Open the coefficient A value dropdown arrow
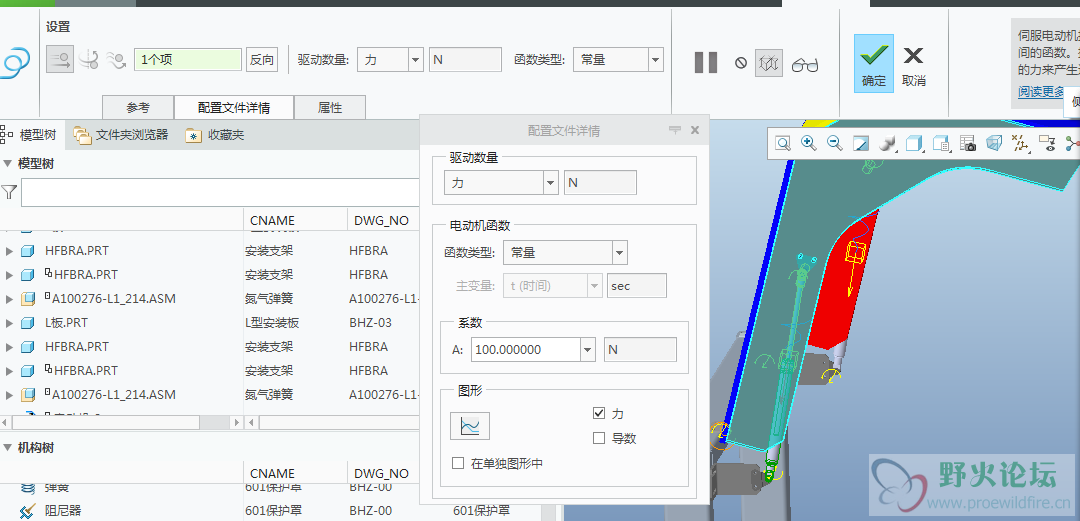The width and height of the screenshot is (1080, 521). (x=588, y=349)
